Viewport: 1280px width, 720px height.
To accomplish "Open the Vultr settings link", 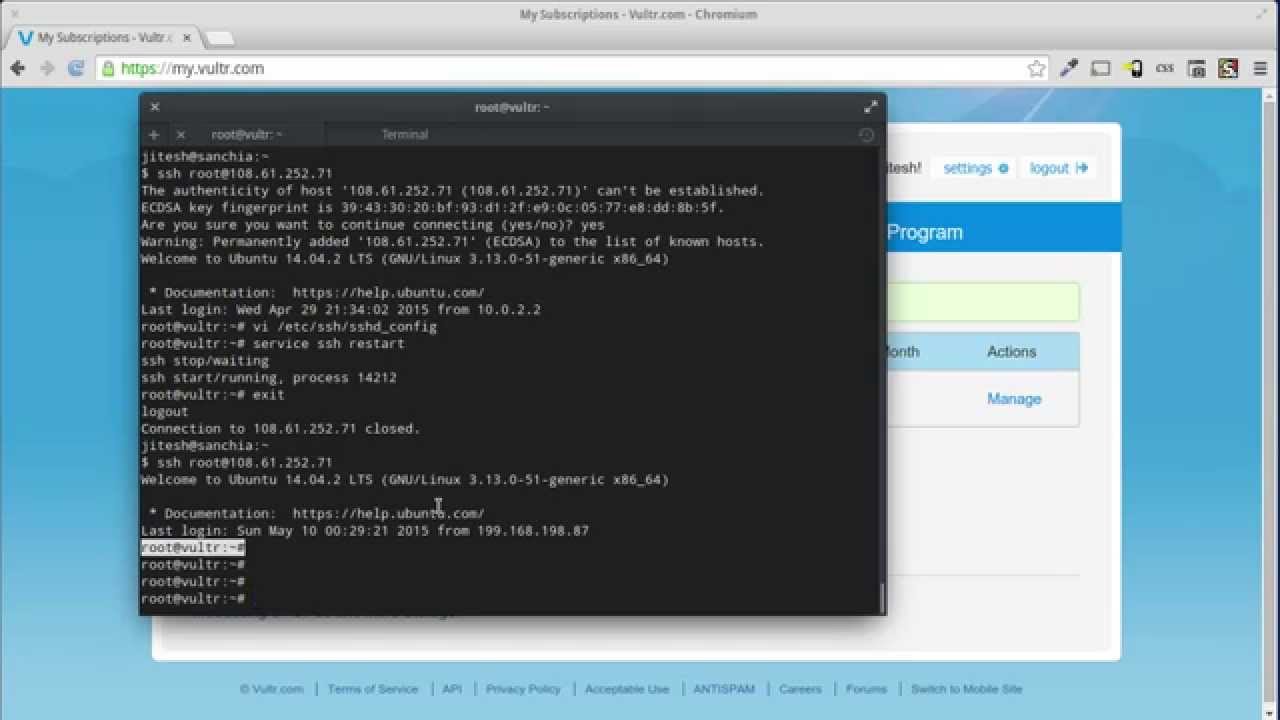I will point(976,168).
